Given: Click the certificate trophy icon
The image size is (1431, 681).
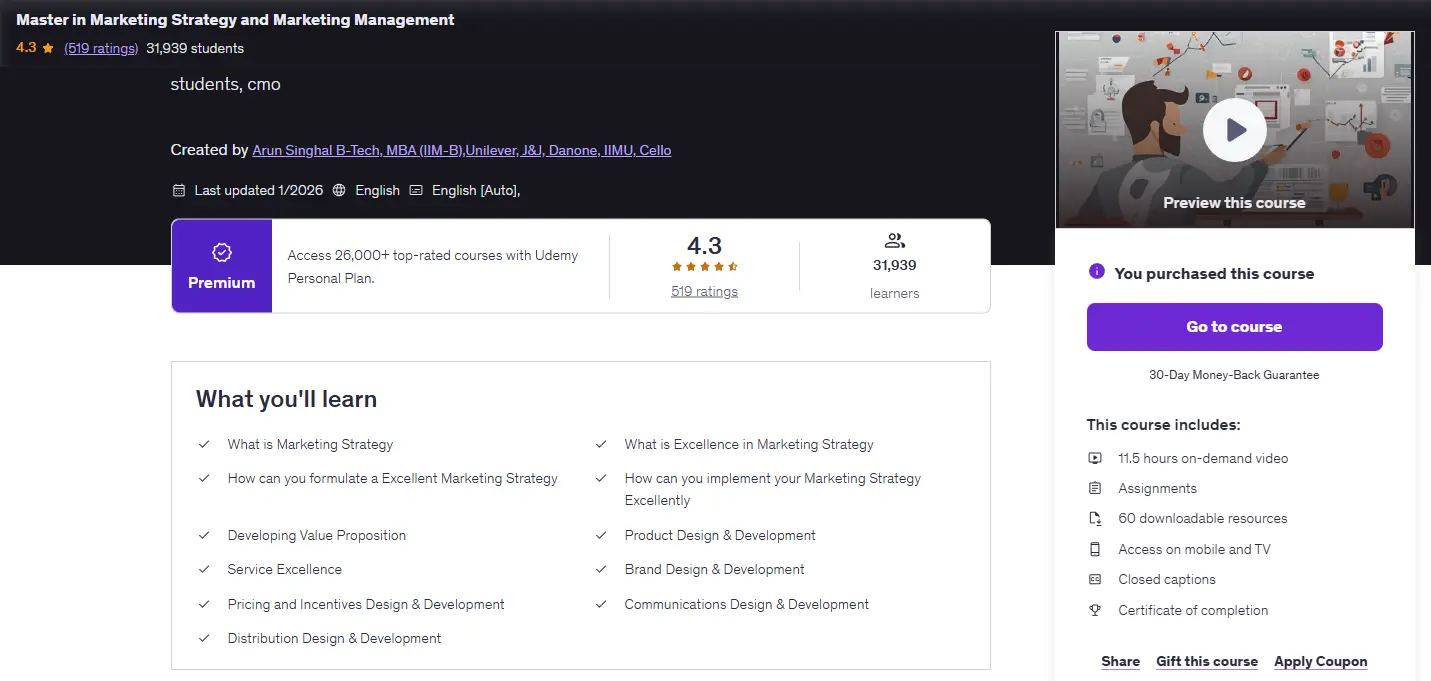Looking at the screenshot, I should pyautogui.click(x=1095, y=610).
